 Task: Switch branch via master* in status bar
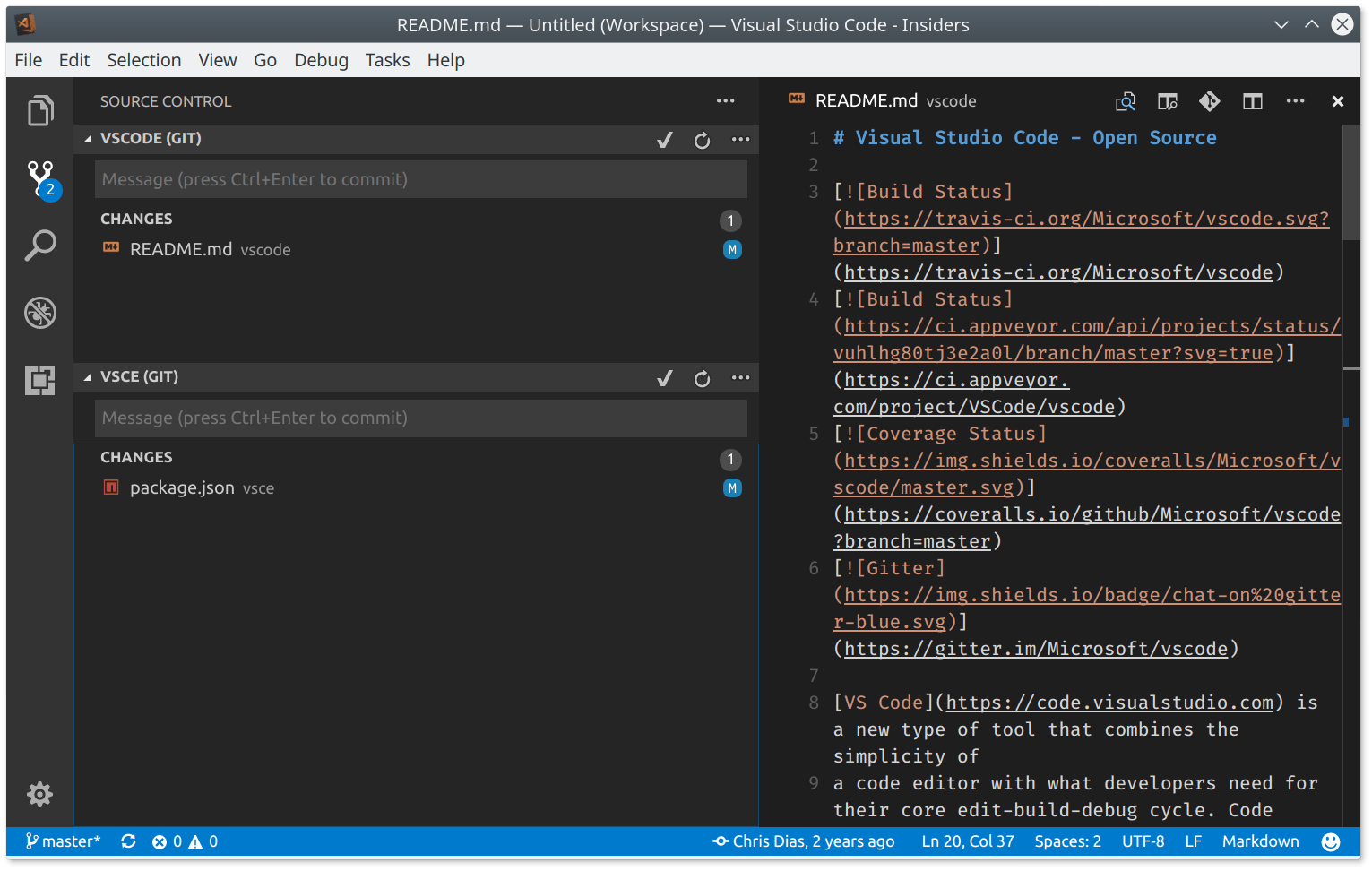click(63, 841)
